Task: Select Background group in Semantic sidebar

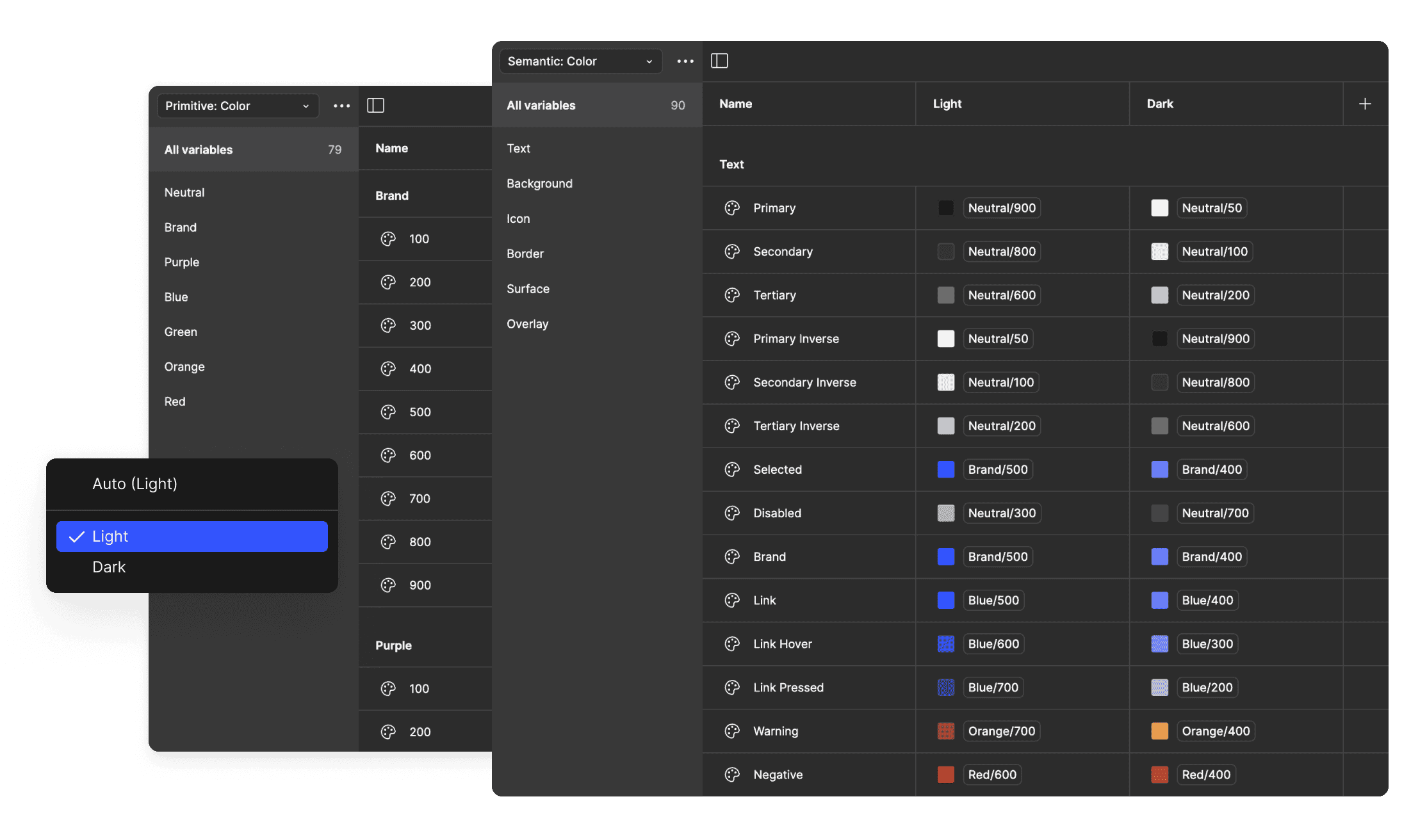Action: pyautogui.click(x=539, y=183)
